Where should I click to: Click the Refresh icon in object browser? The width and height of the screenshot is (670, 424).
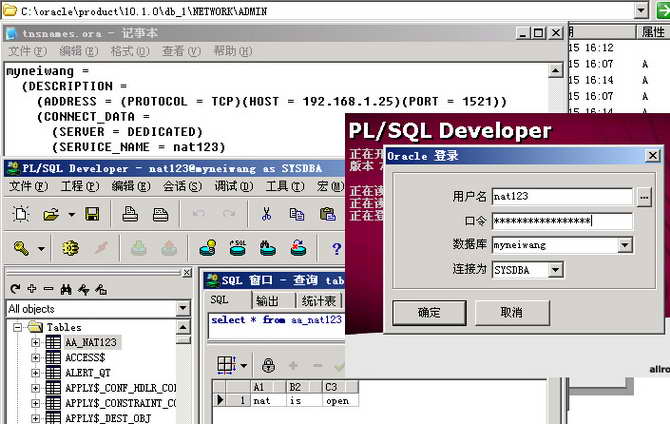[17, 290]
